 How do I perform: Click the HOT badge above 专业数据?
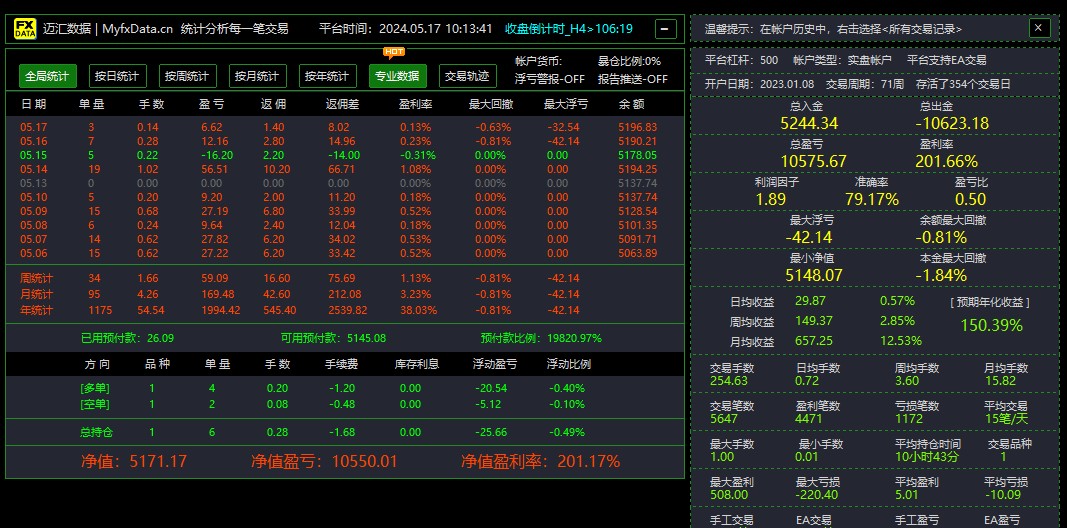[394, 52]
